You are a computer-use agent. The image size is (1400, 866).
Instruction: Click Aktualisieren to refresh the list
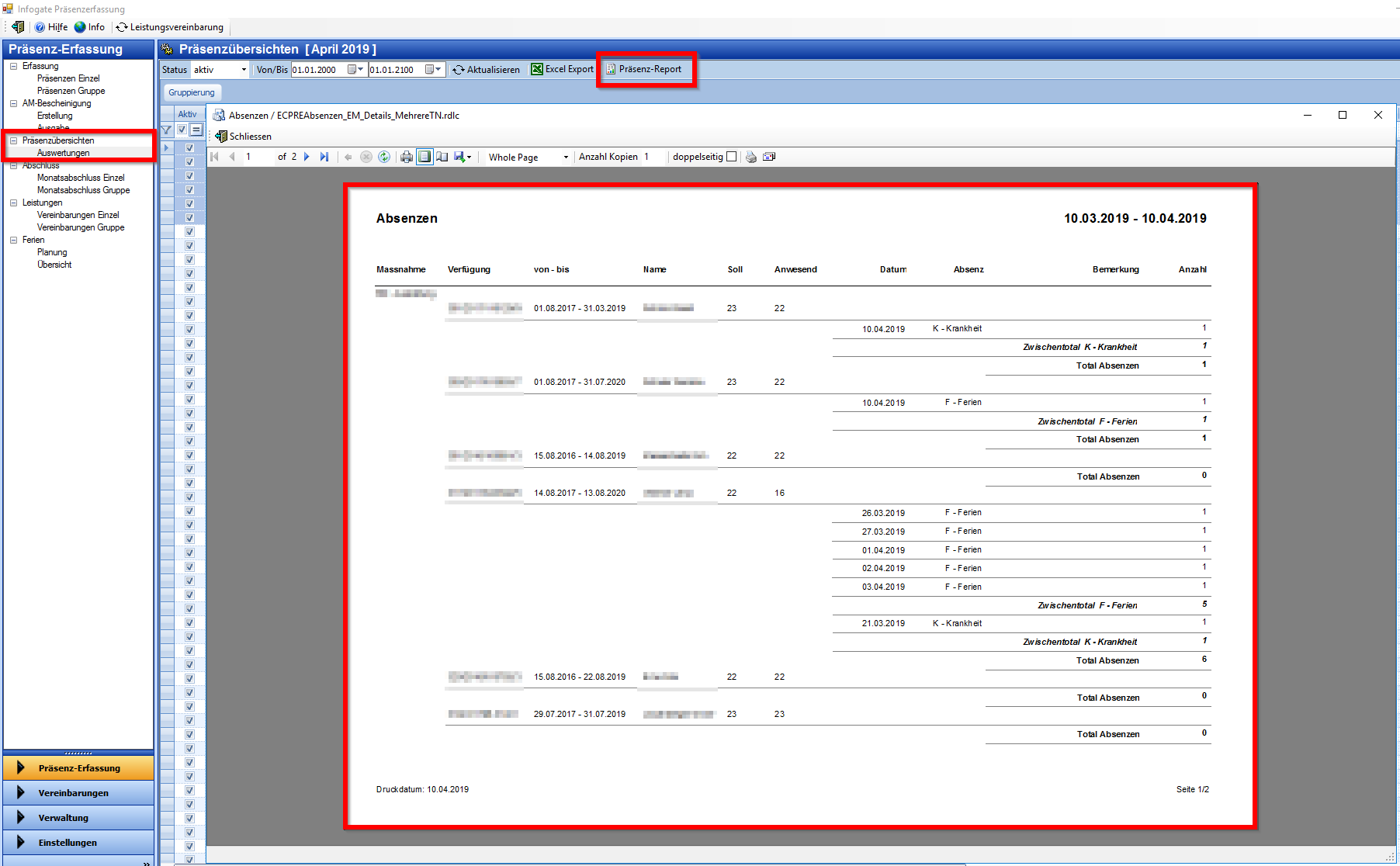[487, 70]
